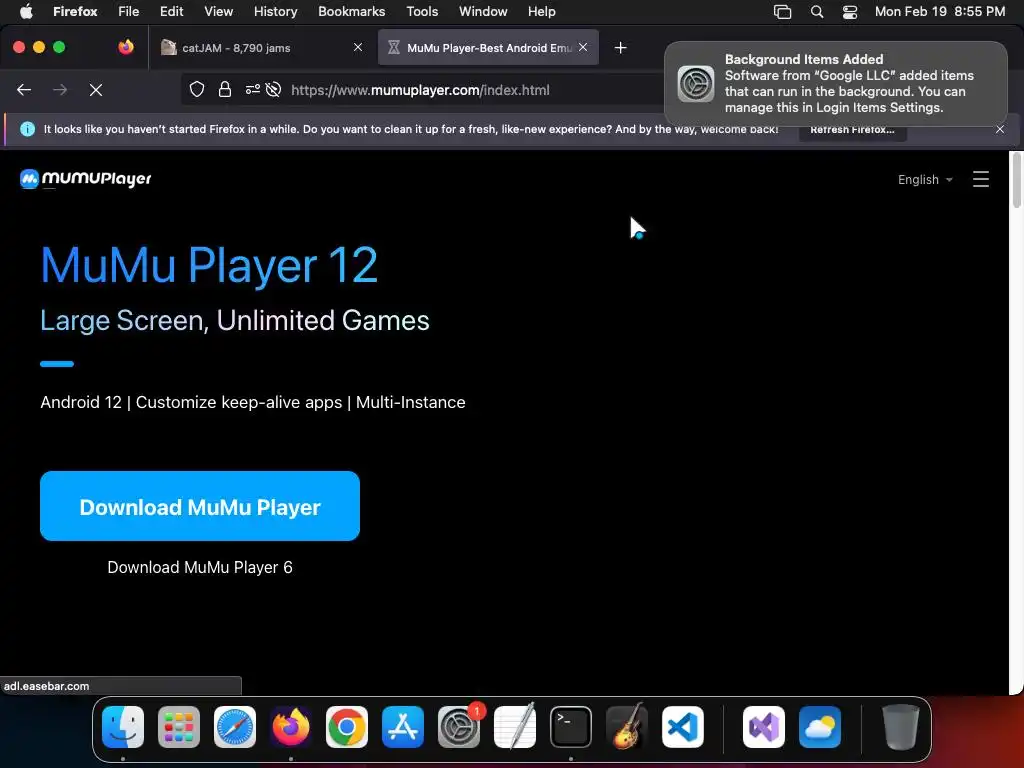Viewport: 1024px width, 768px height.
Task: Focus the mumuplayer.com address bar
Action: coord(421,90)
